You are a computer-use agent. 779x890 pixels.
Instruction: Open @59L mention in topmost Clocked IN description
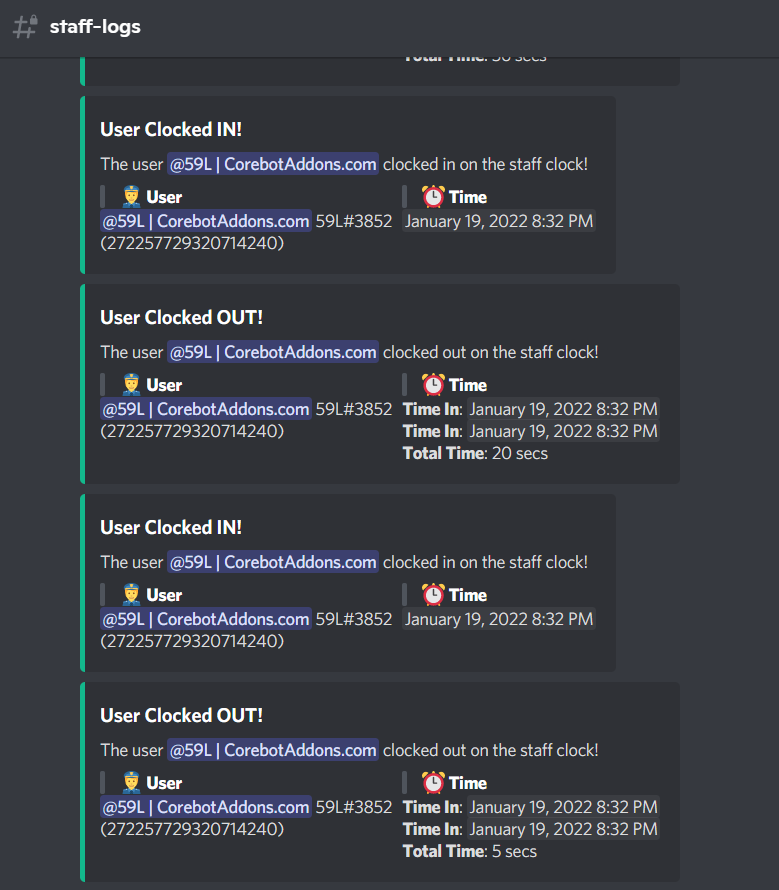point(272,164)
